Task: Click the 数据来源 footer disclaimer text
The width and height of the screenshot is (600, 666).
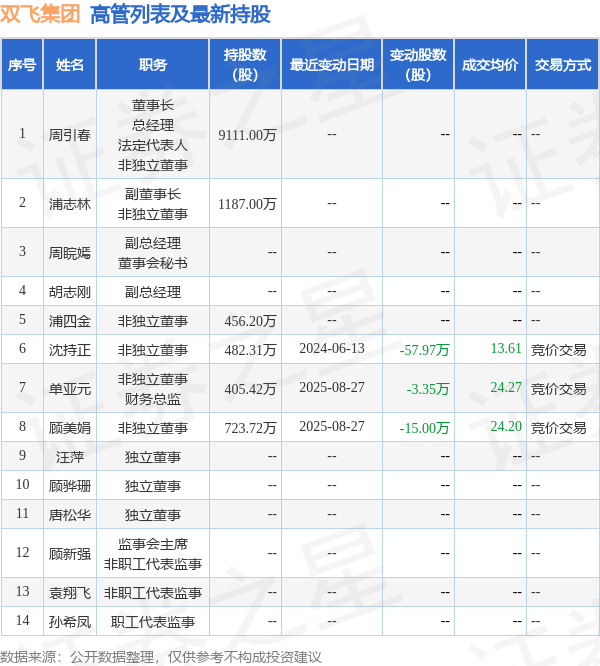Action: (x=161, y=657)
